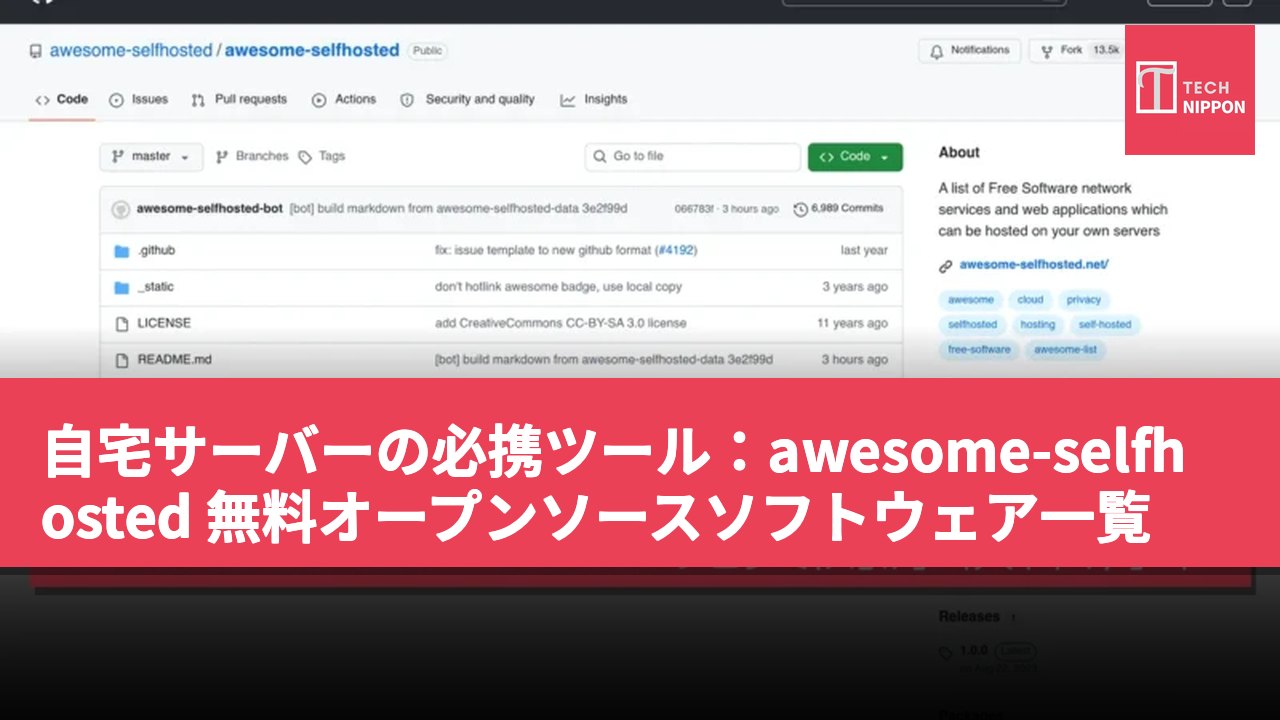This screenshot has height=720, width=1280.
Task: Visit awesome-selfhosted.net website link
Action: click(1034, 265)
